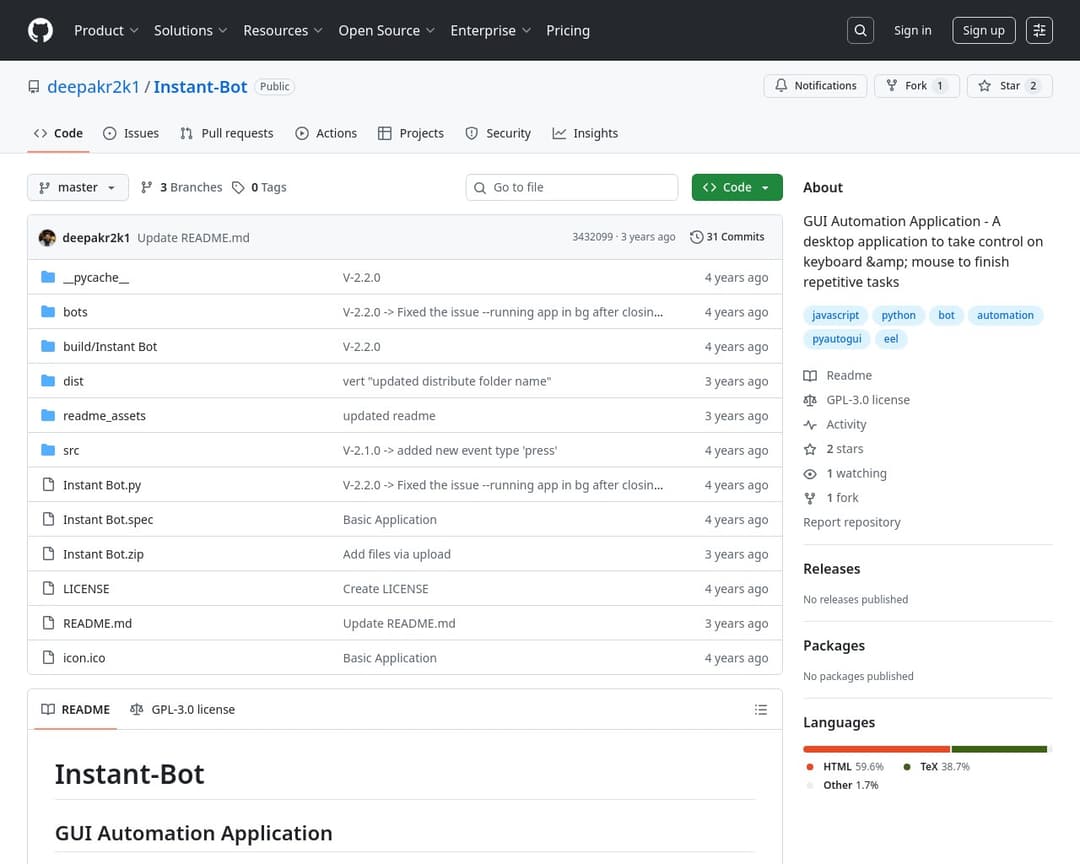
Task: Open the bots folder icon
Action: [50, 311]
